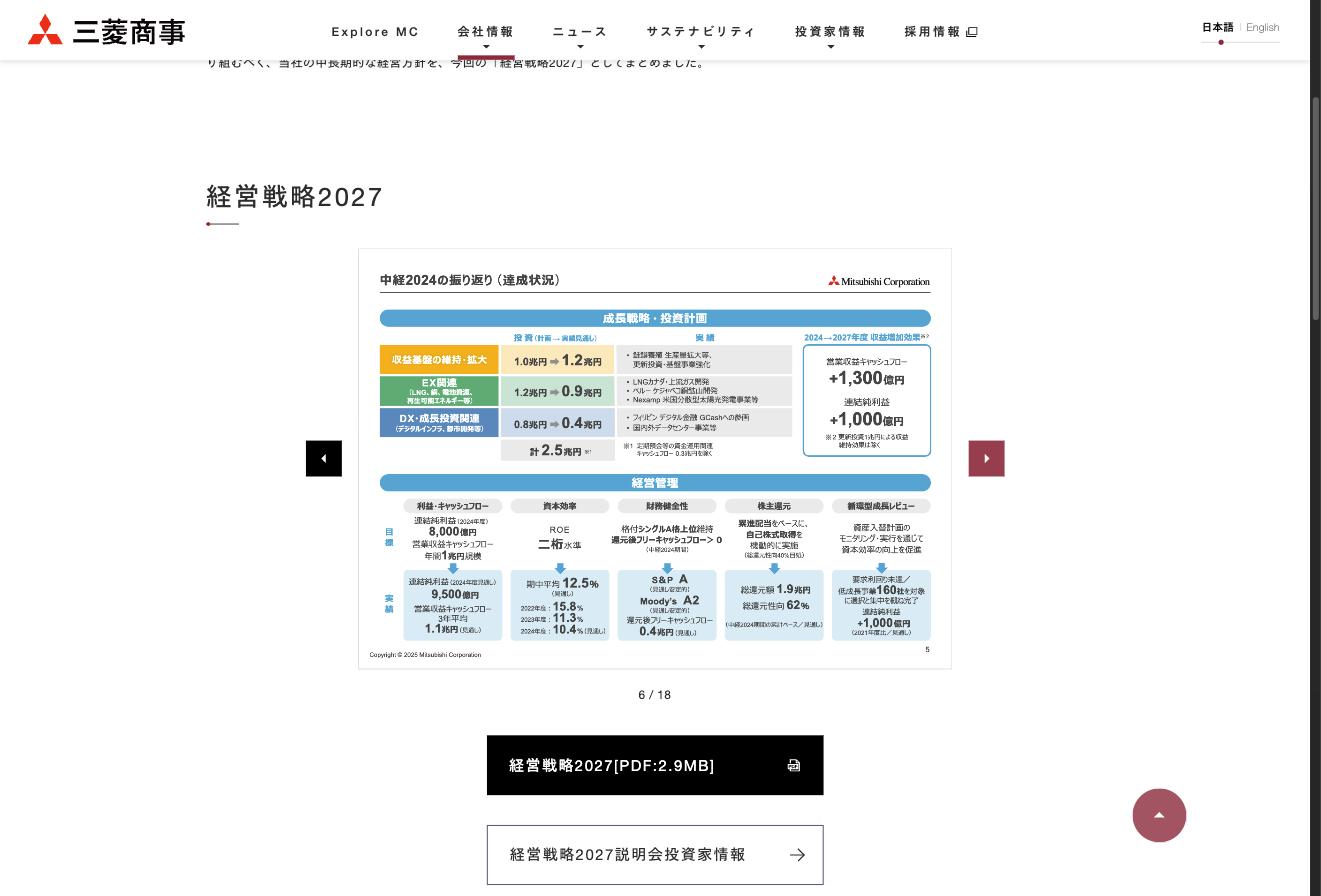This screenshot has width=1321, height=896.
Task: Click the back-to-top round button
Action: (1159, 815)
